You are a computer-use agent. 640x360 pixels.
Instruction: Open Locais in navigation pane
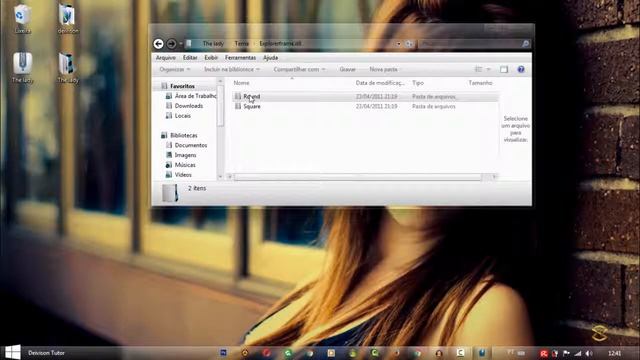(182, 116)
